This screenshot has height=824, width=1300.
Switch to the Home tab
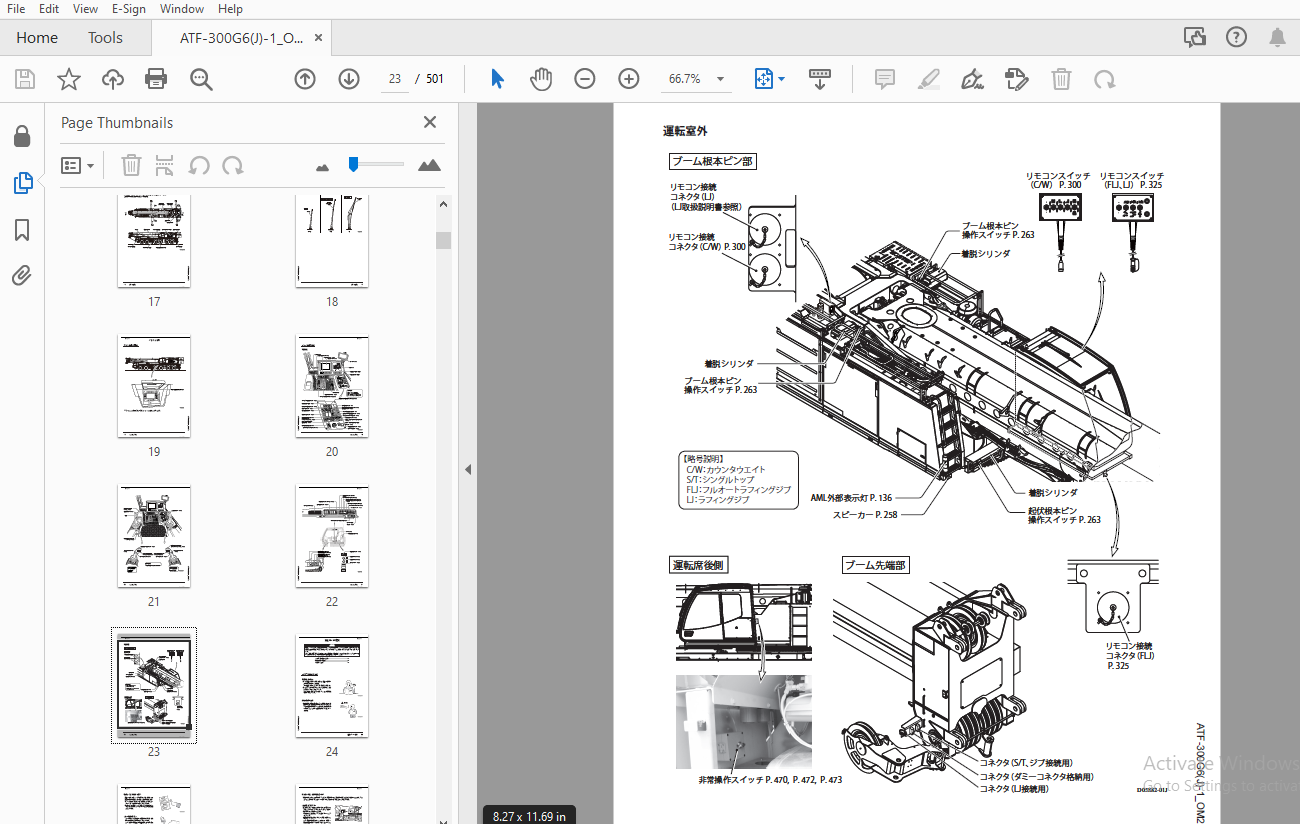pyautogui.click(x=37, y=38)
